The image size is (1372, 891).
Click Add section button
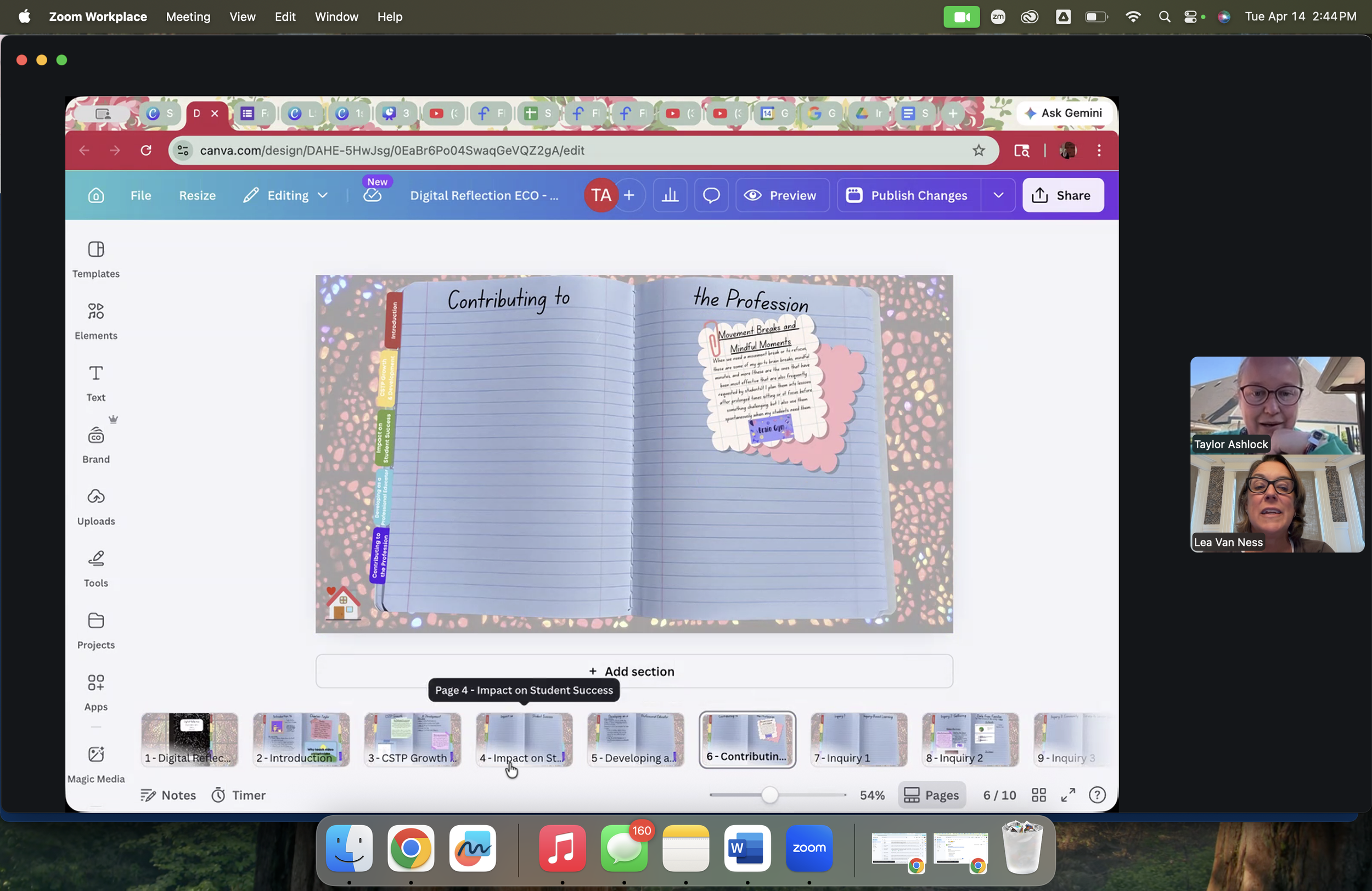tap(633, 671)
